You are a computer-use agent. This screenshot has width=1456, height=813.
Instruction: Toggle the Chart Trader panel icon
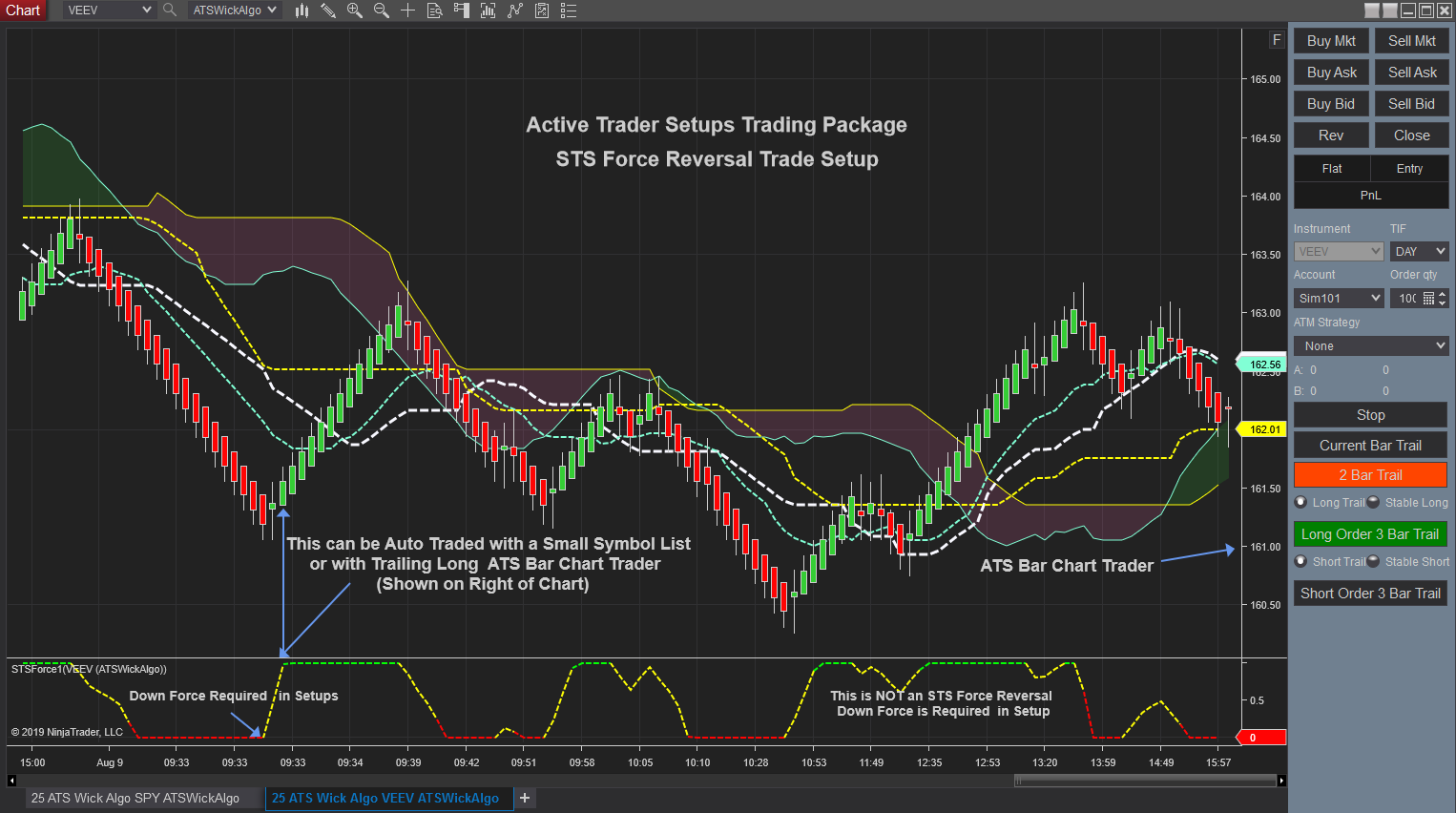462,10
